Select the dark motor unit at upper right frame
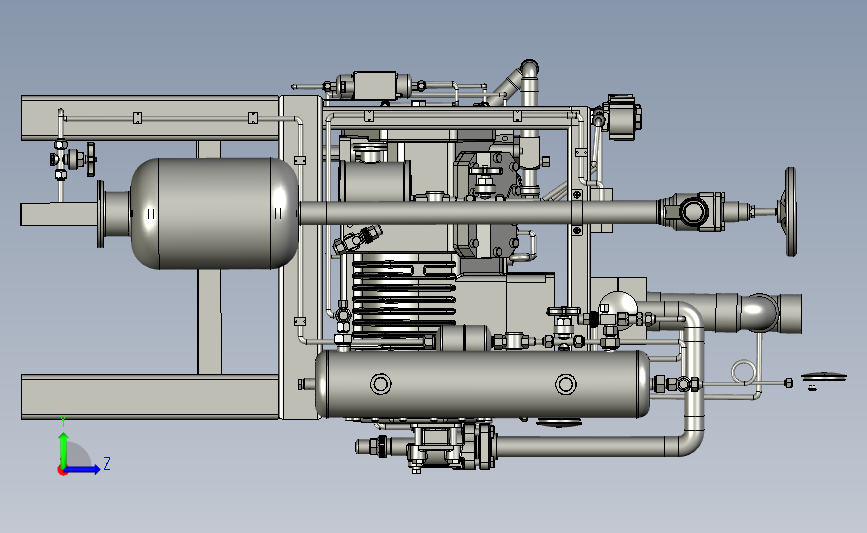The height and width of the screenshot is (533, 867). [x=623, y=117]
